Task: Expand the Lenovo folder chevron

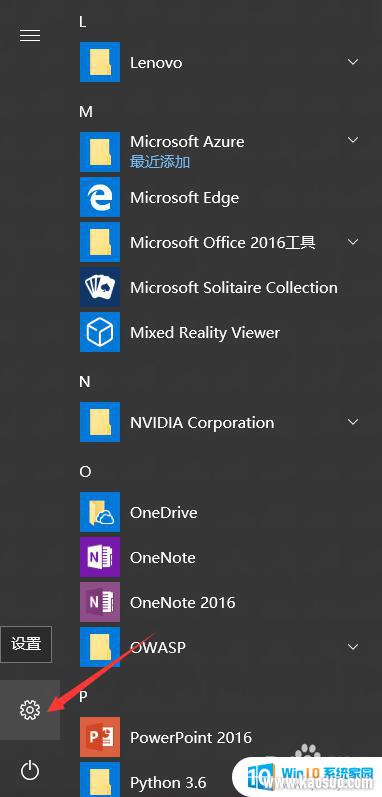Action: (x=353, y=62)
